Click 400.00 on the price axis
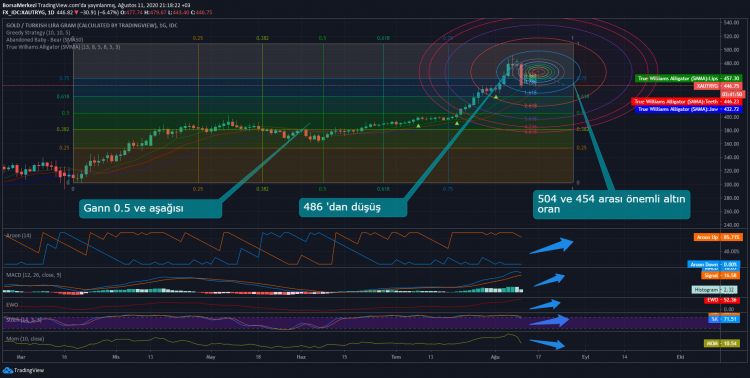The image size is (750, 378). pyautogui.click(x=732, y=117)
